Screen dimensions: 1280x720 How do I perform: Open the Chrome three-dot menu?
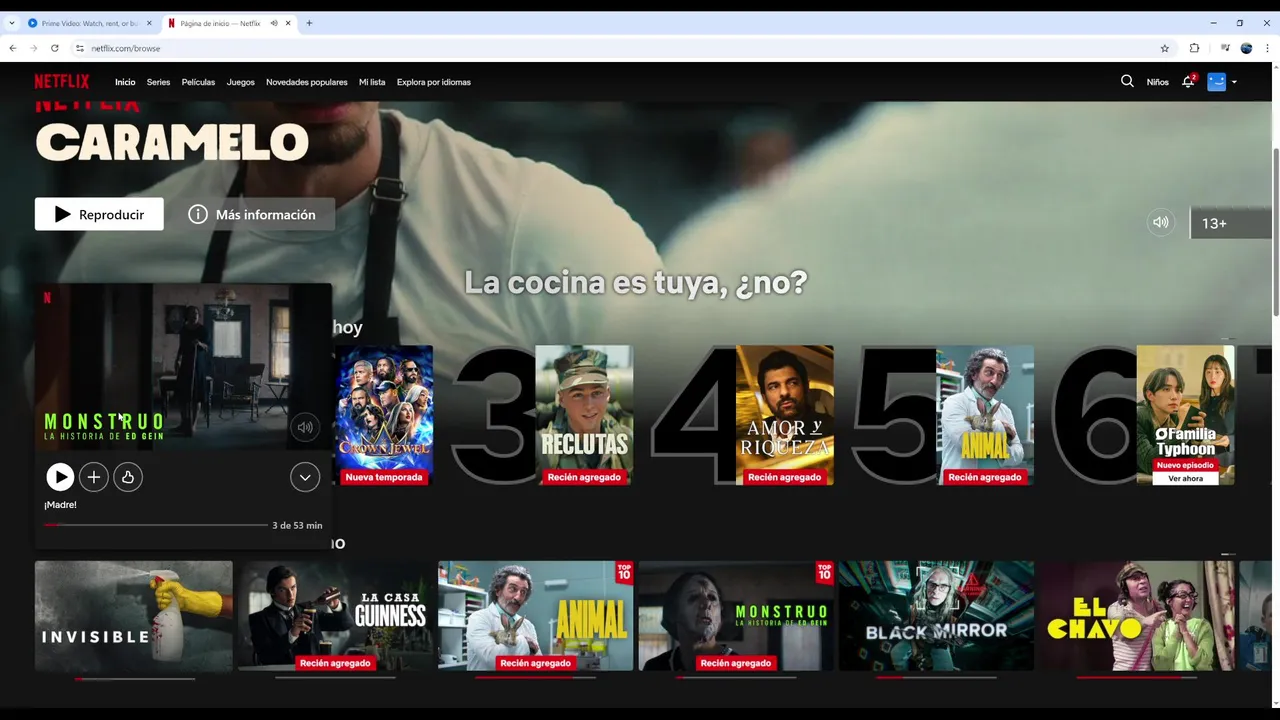[x=1267, y=48]
